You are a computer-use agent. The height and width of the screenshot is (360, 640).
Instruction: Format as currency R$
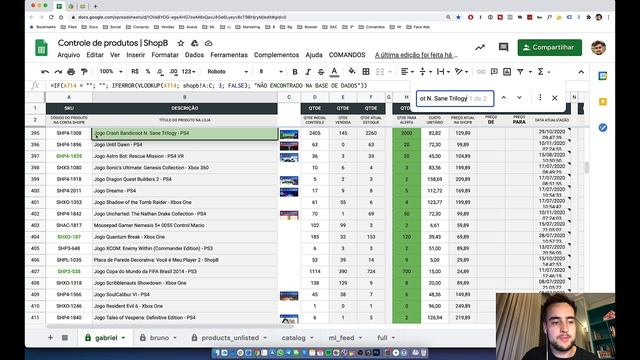point(135,71)
